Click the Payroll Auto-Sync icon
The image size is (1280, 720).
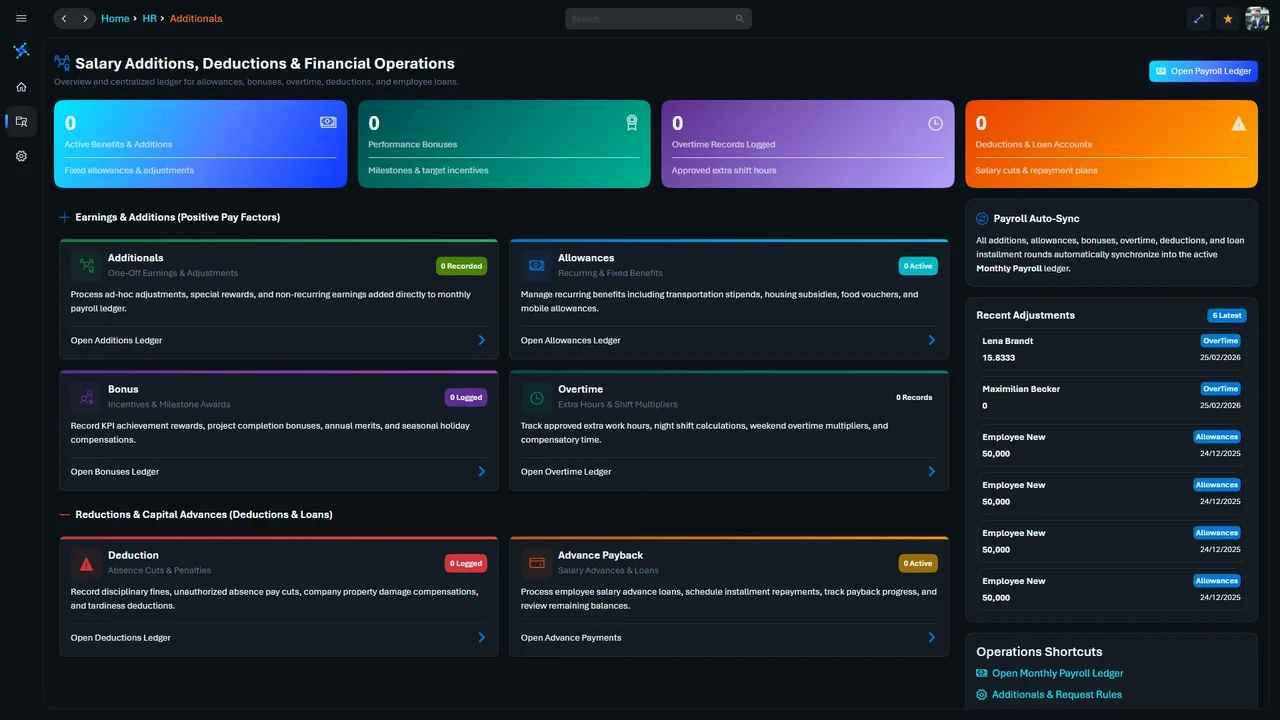click(x=982, y=218)
